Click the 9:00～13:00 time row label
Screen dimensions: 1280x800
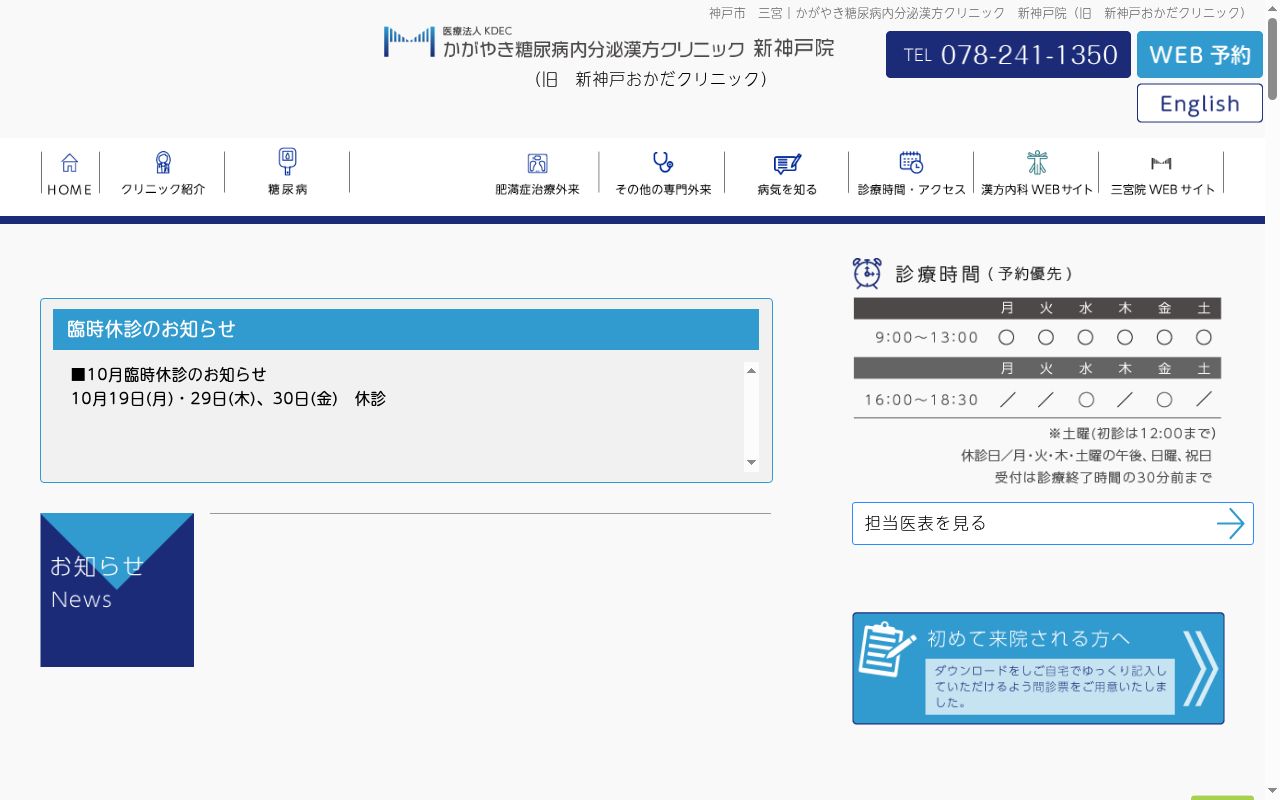tap(927, 338)
